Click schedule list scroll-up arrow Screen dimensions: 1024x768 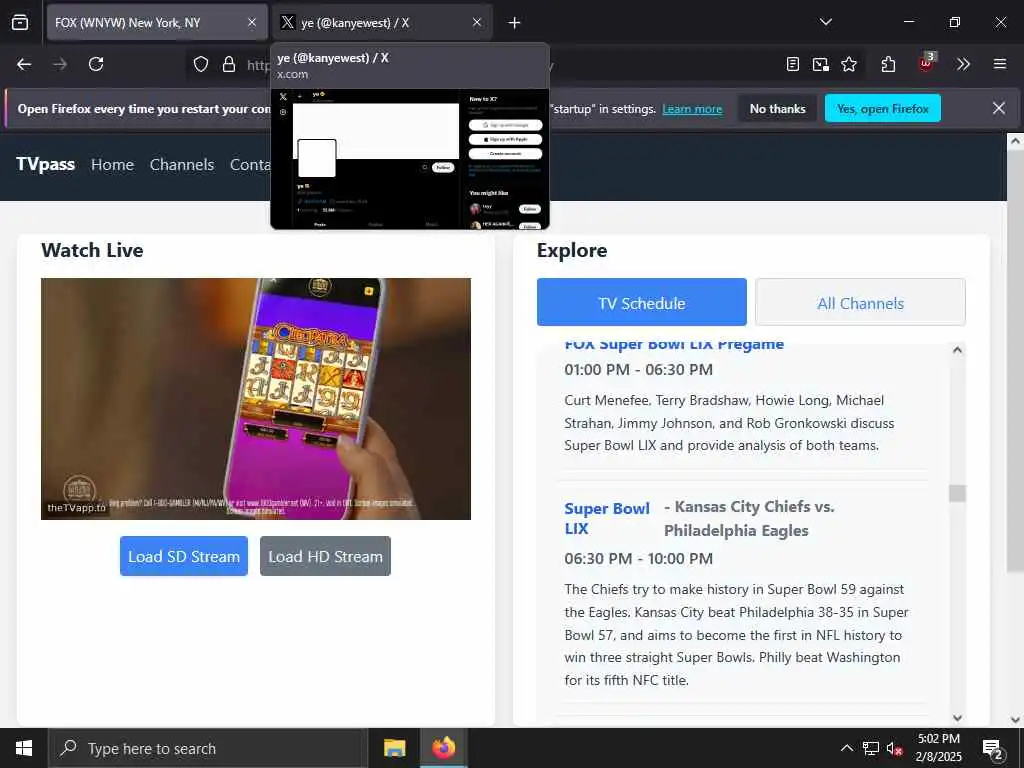(957, 350)
